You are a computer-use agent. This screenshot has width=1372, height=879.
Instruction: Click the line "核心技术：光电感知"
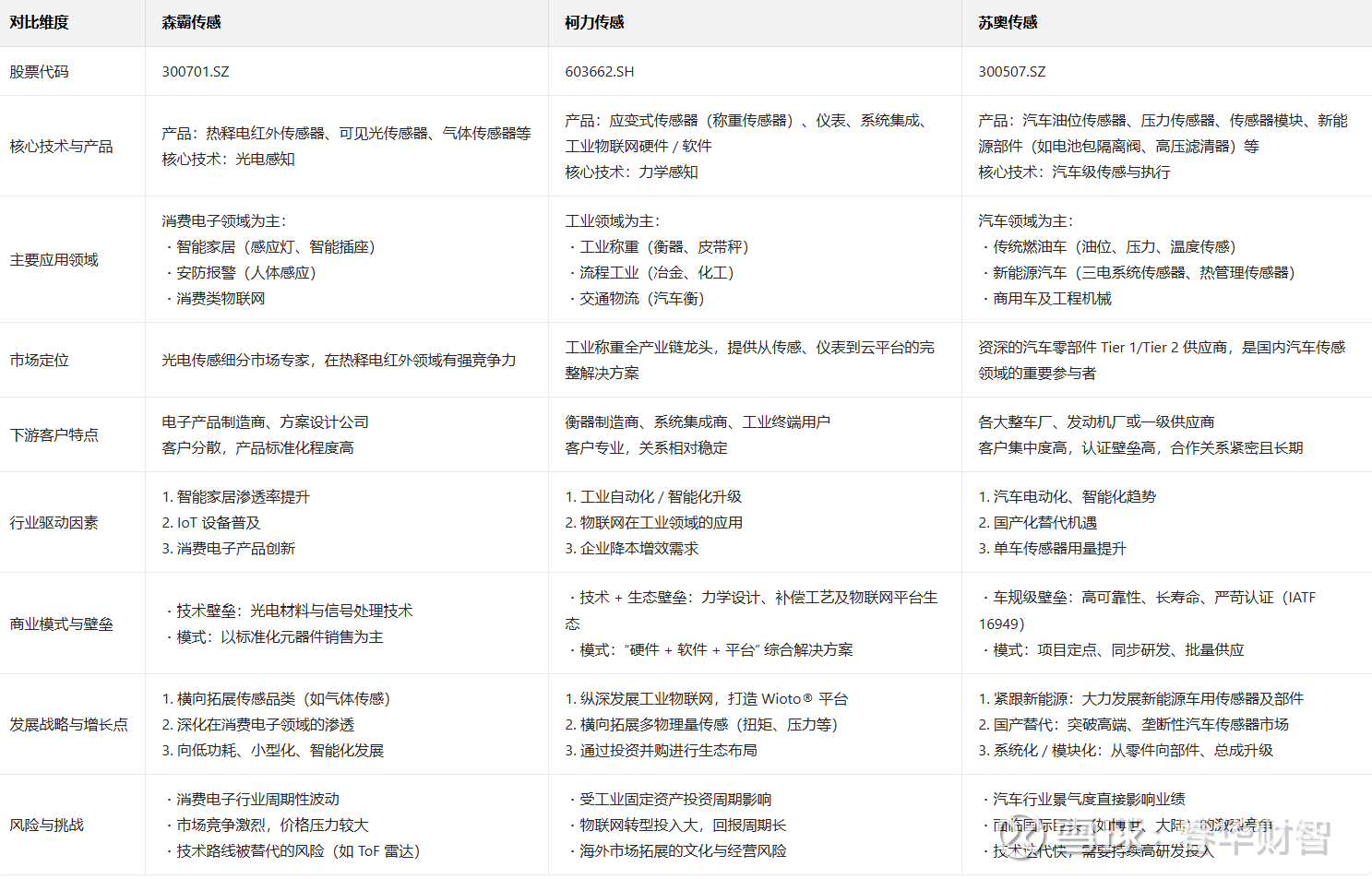click(229, 160)
